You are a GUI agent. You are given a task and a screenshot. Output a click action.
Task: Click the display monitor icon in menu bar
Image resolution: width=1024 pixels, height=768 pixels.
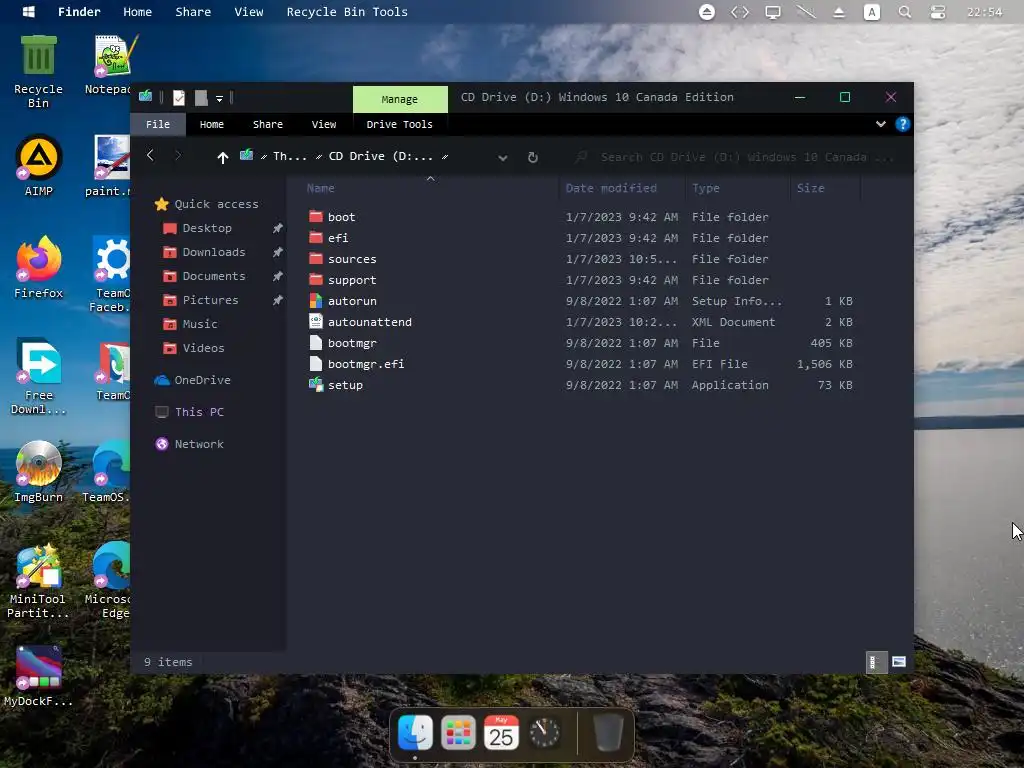(x=773, y=12)
